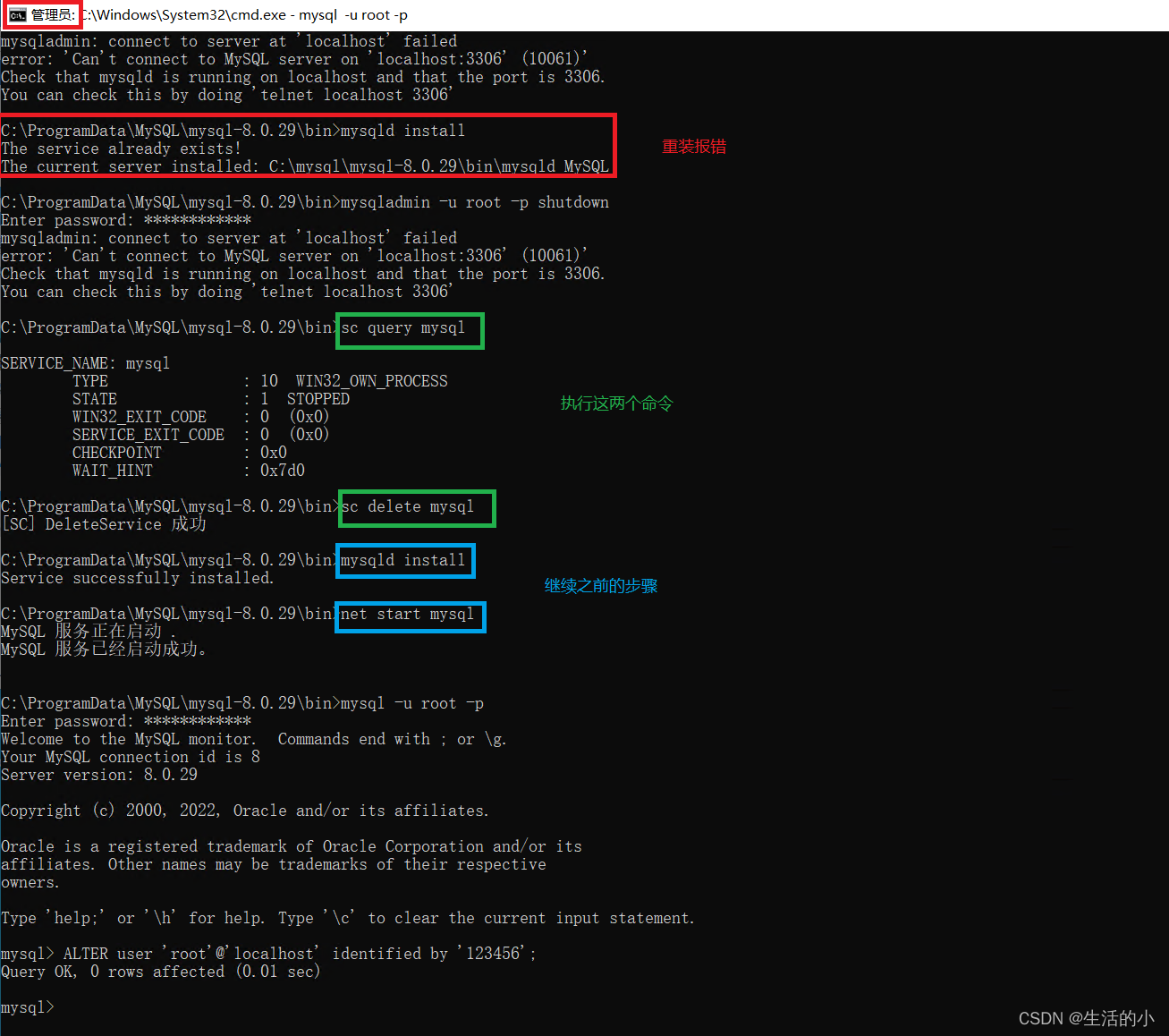Click the 'MySQL 服务正在启动' line
The width and height of the screenshot is (1169, 1036).
coord(89,632)
